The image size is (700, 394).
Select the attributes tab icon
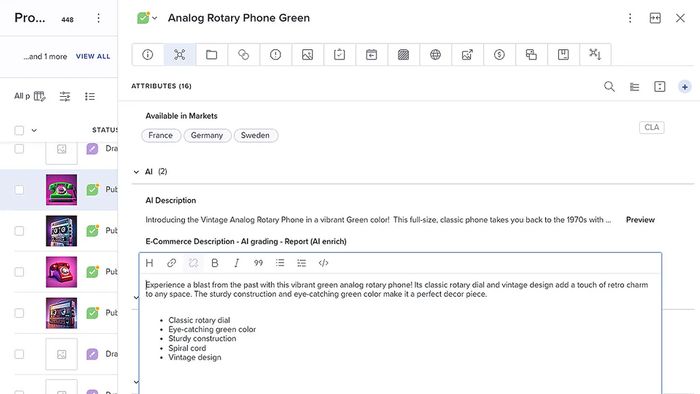(x=179, y=54)
